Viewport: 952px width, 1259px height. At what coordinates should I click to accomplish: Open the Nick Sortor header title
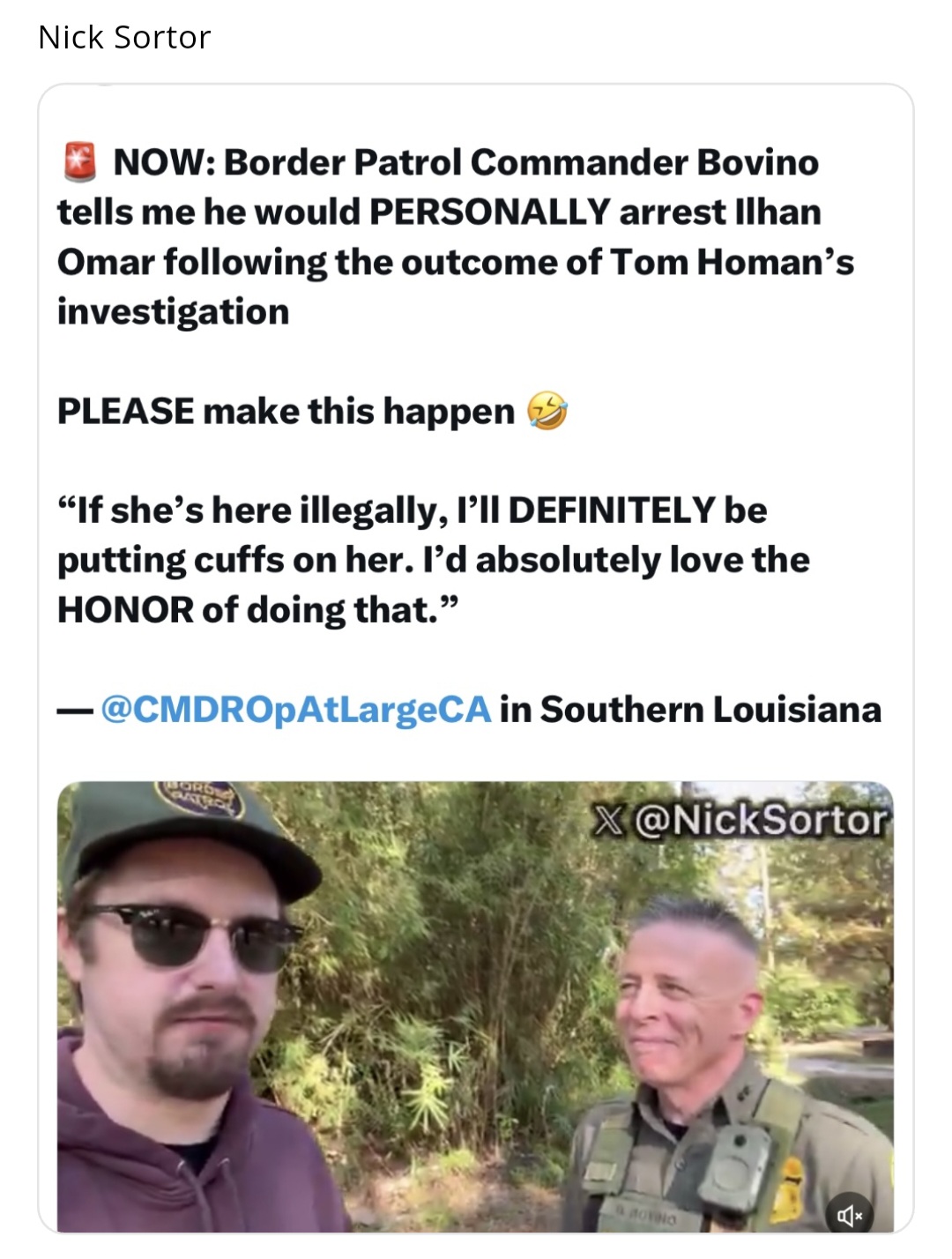point(124,37)
